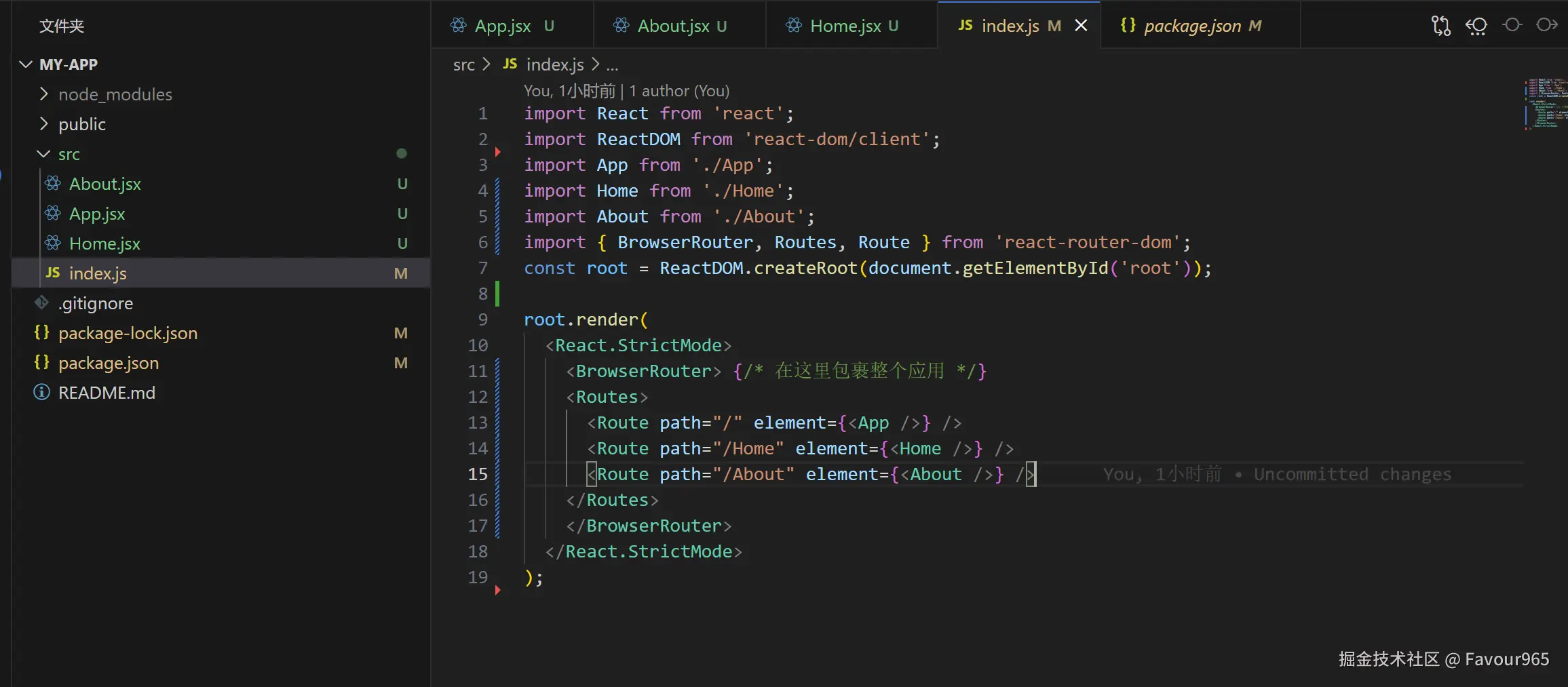
Task: Click the src breadcrumb segment
Action: click(464, 64)
